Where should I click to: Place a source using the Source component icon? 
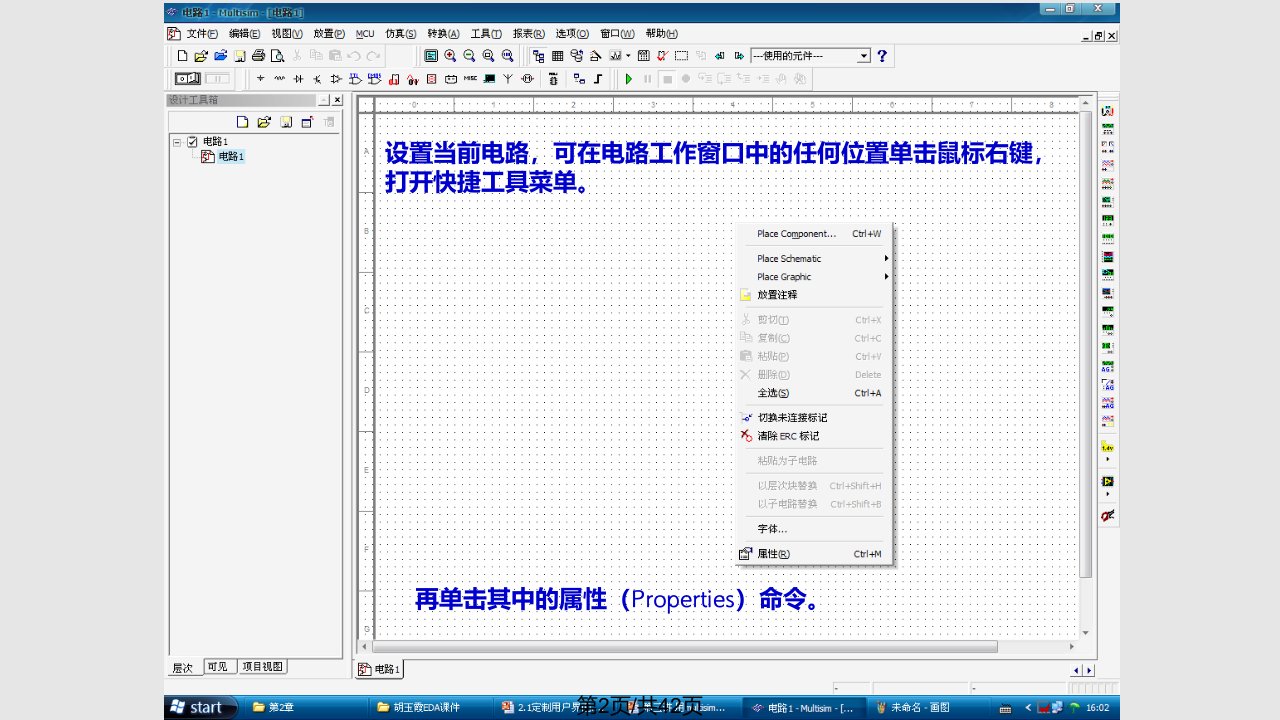(260, 78)
